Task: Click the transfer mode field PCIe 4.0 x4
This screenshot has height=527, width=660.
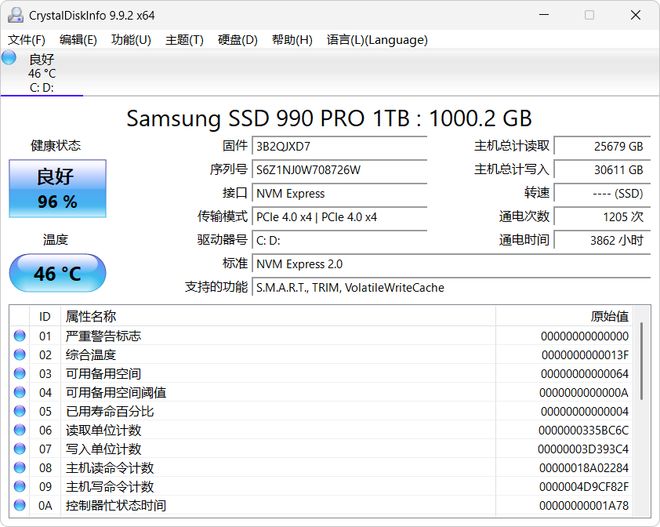Action: 339,217
